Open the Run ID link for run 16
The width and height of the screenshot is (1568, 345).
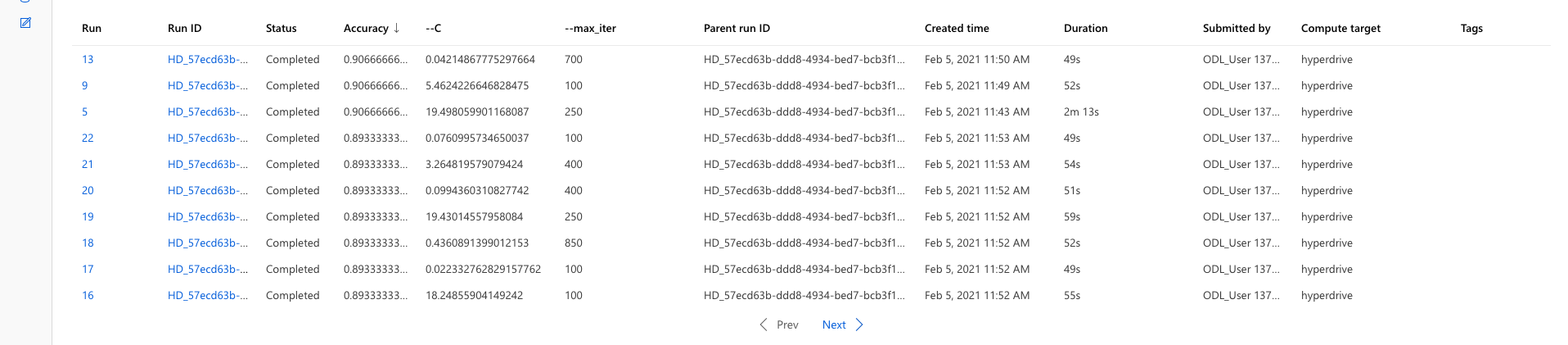[207, 295]
